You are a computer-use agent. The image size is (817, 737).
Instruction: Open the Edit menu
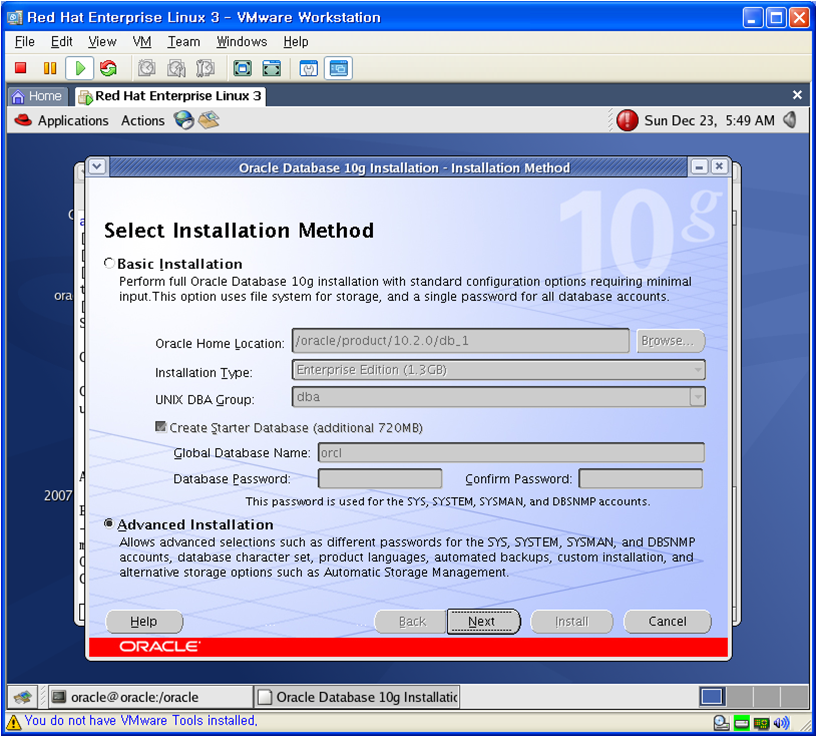[x=61, y=42]
